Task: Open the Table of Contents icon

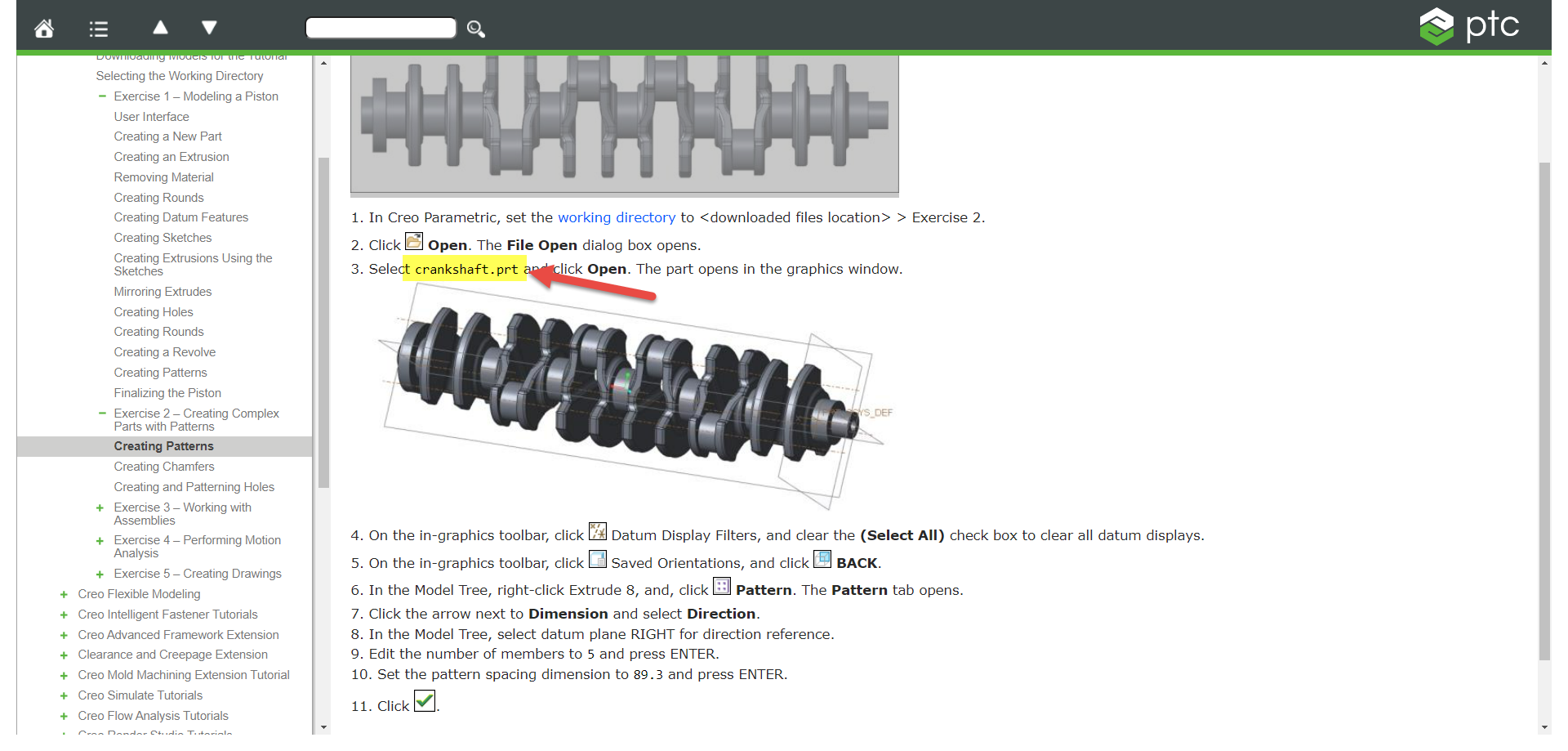Action: click(x=98, y=27)
